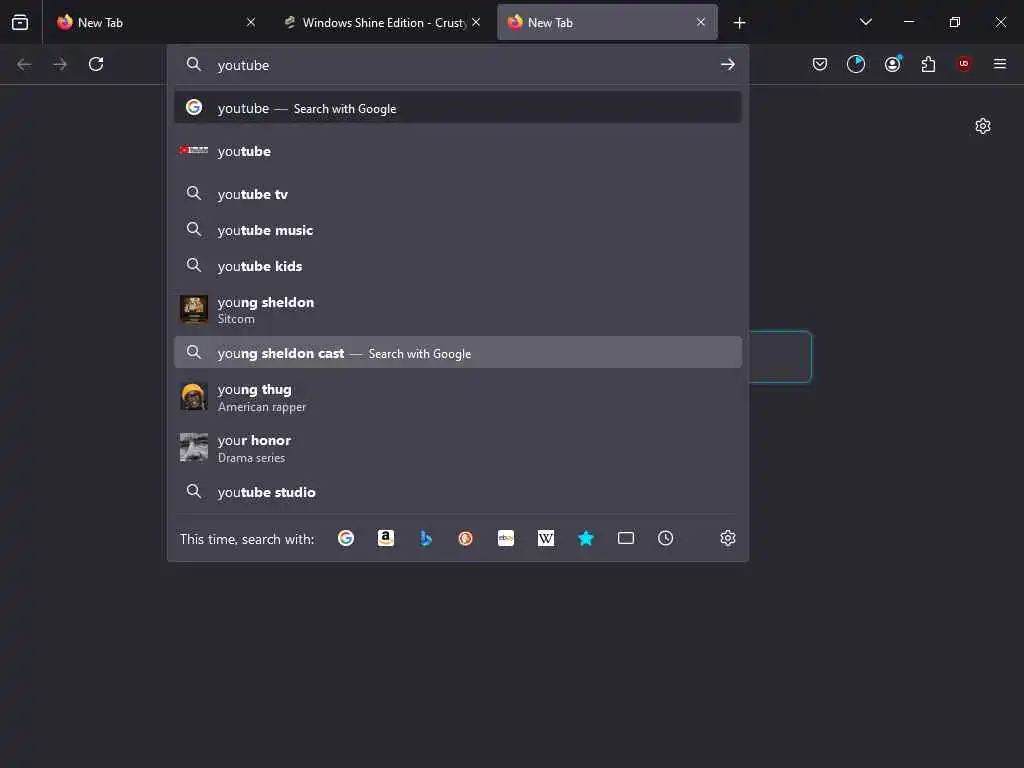
Task: Save page to Pocket
Action: (x=820, y=64)
